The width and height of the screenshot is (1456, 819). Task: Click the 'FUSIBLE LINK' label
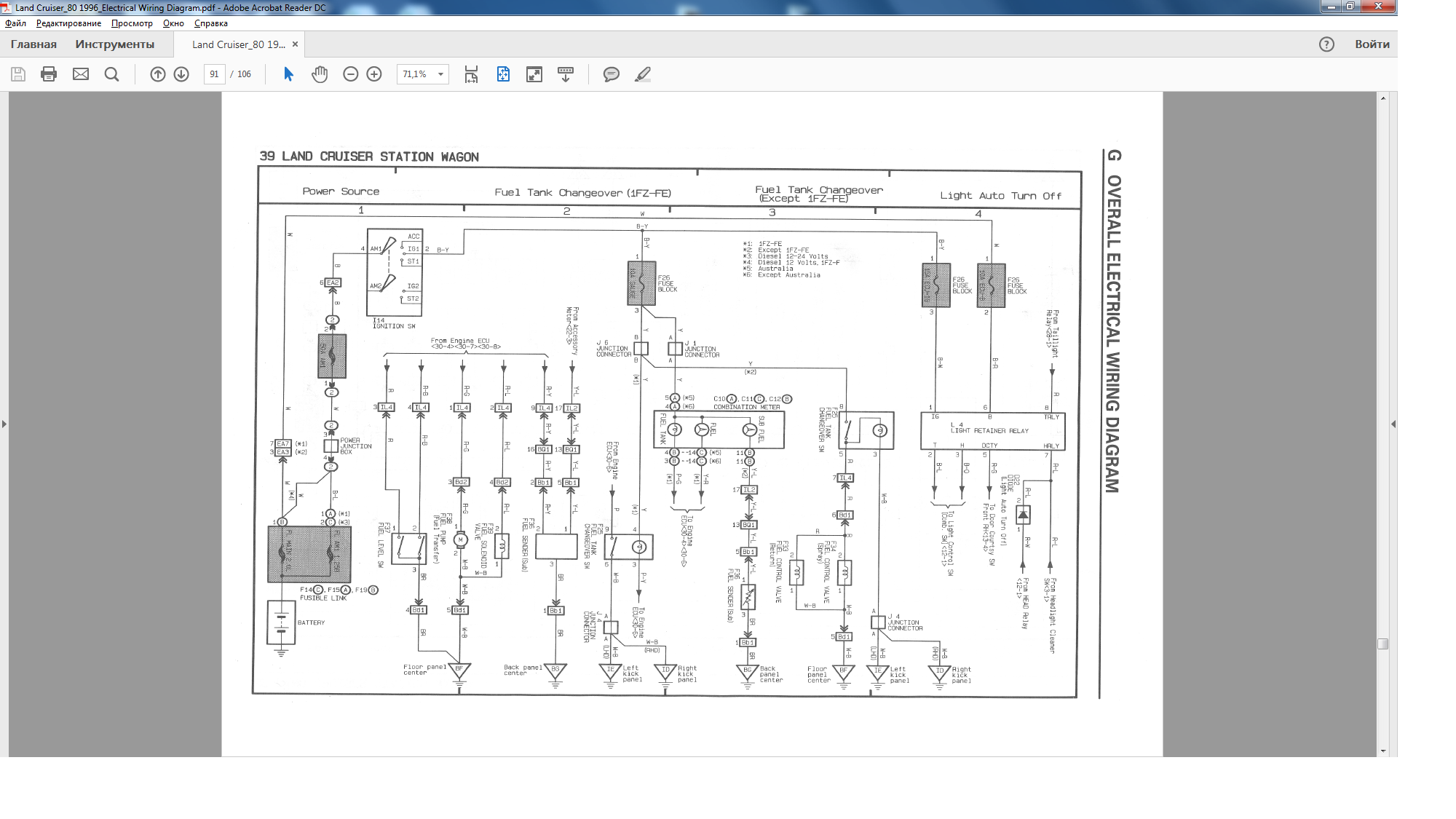coord(323,598)
